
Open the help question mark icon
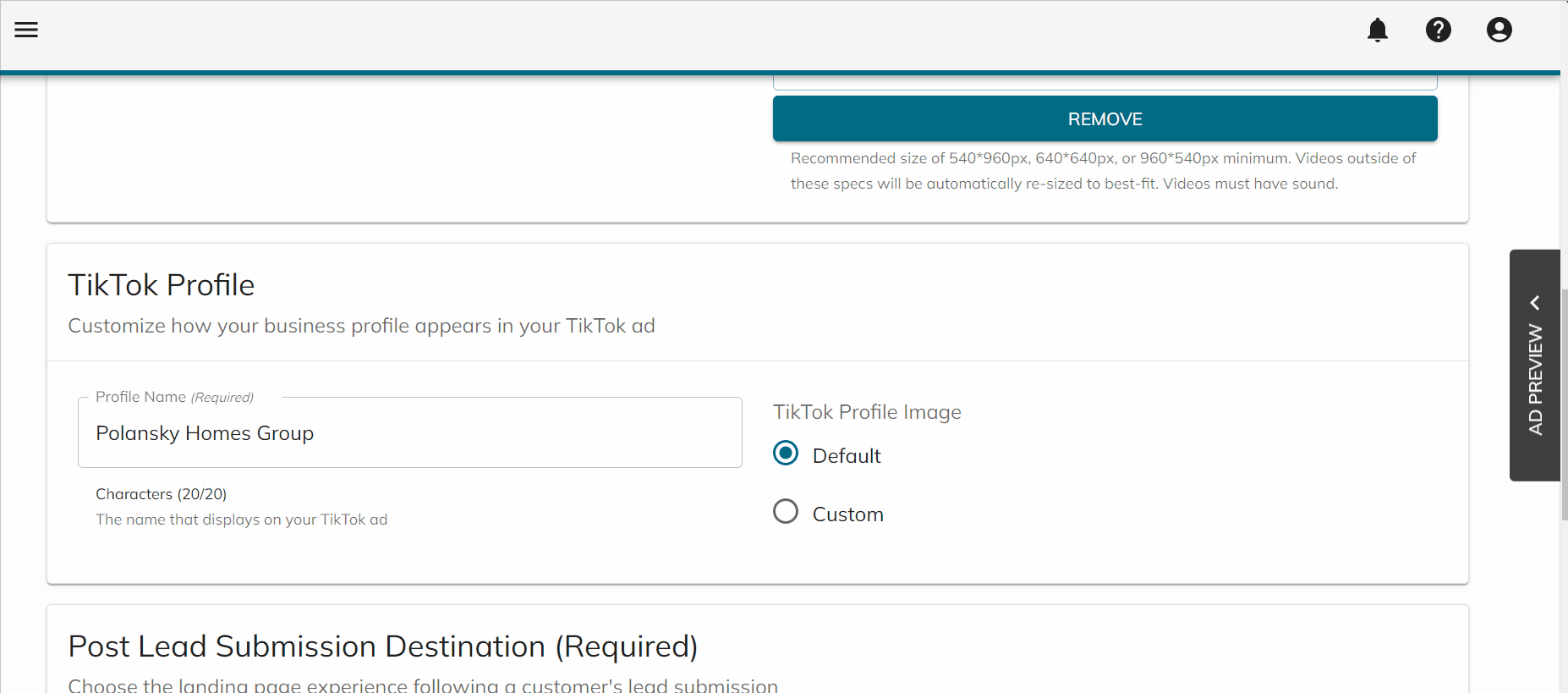1439,30
